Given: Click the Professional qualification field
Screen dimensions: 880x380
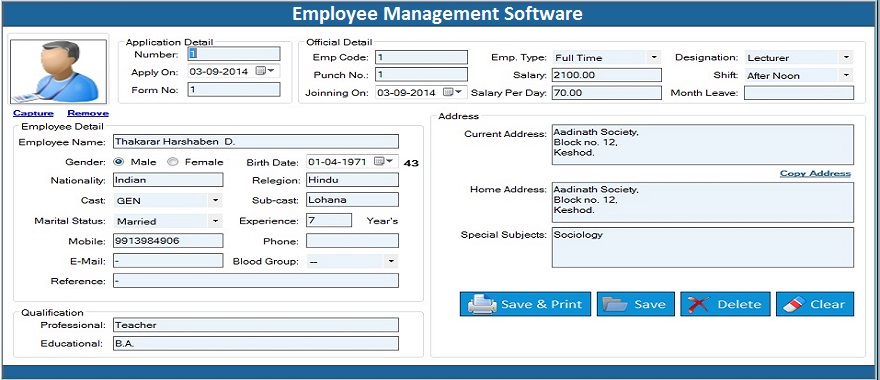Looking at the screenshot, I should pos(256,325).
